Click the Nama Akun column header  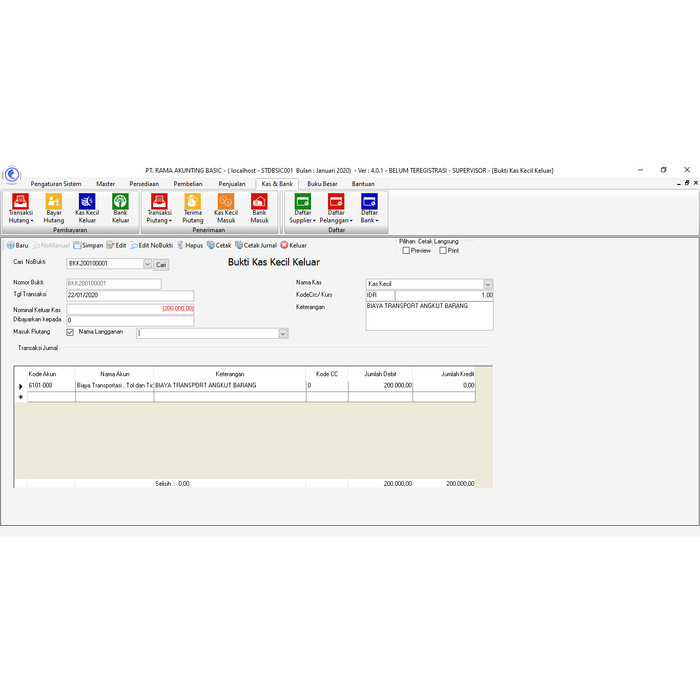115,374
